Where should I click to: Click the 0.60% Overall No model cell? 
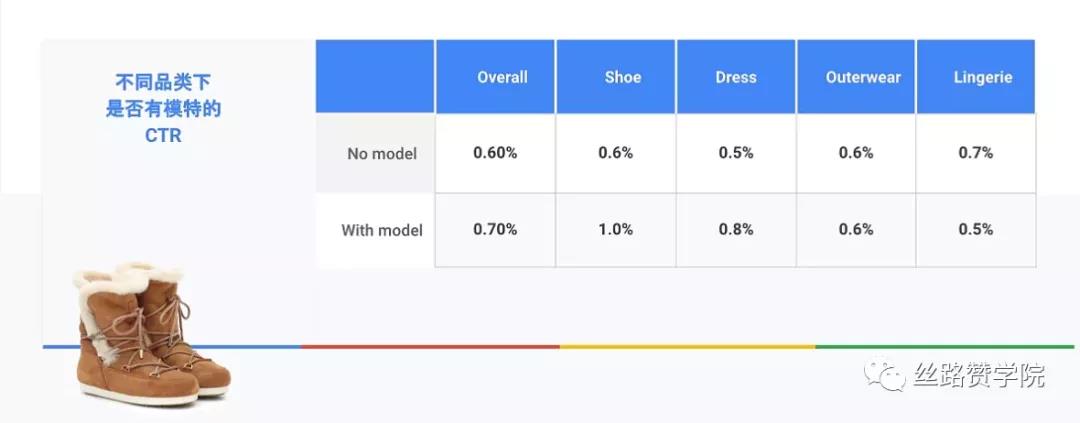click(495, 153)
